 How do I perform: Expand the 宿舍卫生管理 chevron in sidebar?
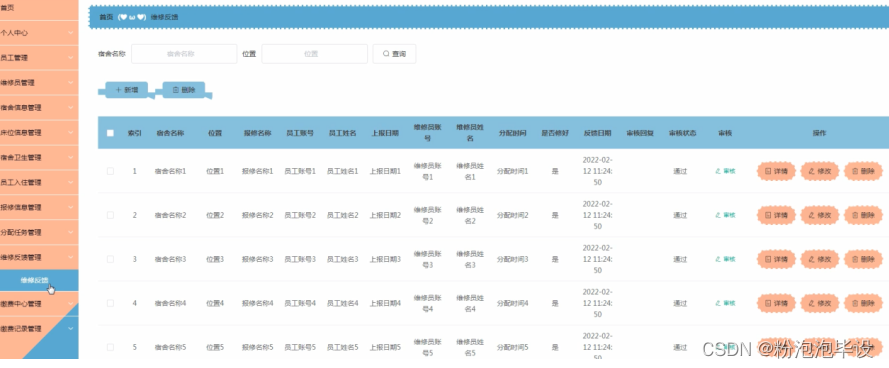pyautogui.click(x=70, y=158)
